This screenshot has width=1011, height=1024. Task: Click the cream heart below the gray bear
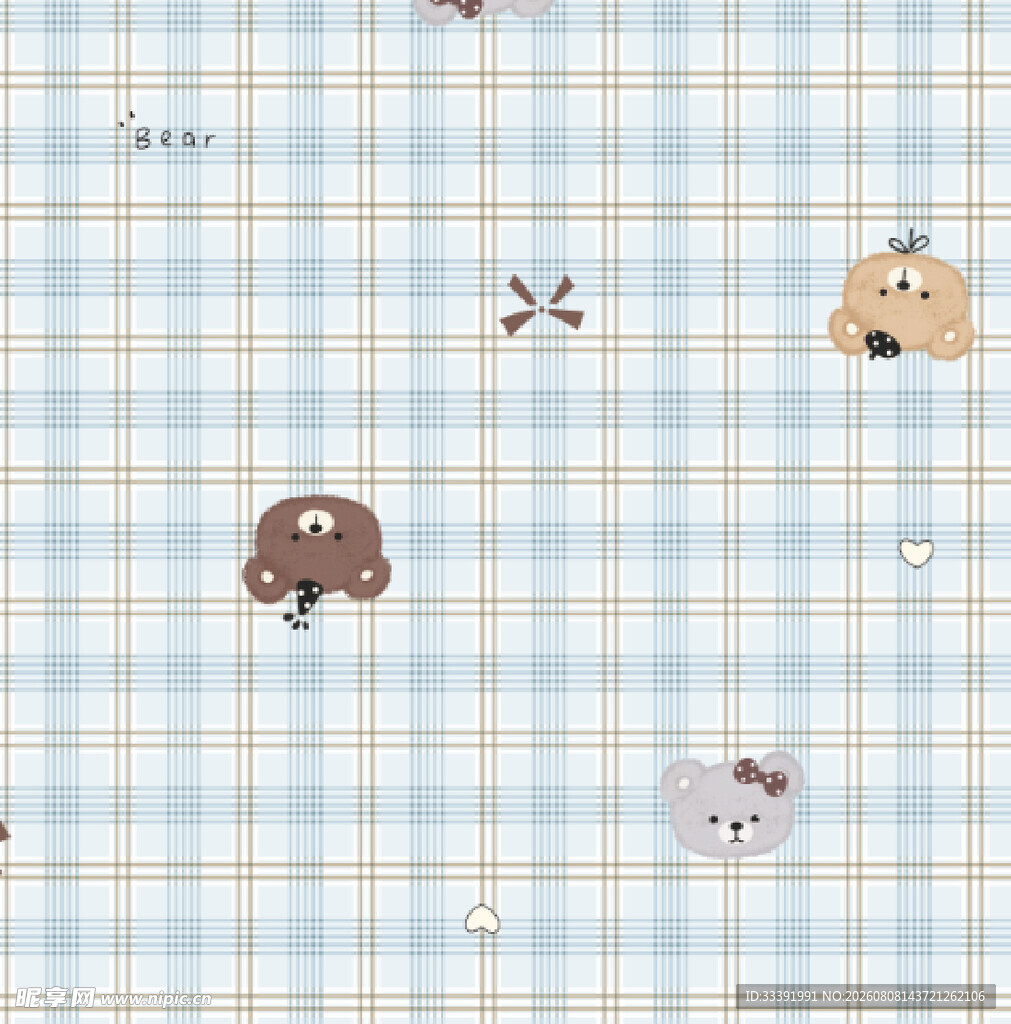[x=482, y=920]
